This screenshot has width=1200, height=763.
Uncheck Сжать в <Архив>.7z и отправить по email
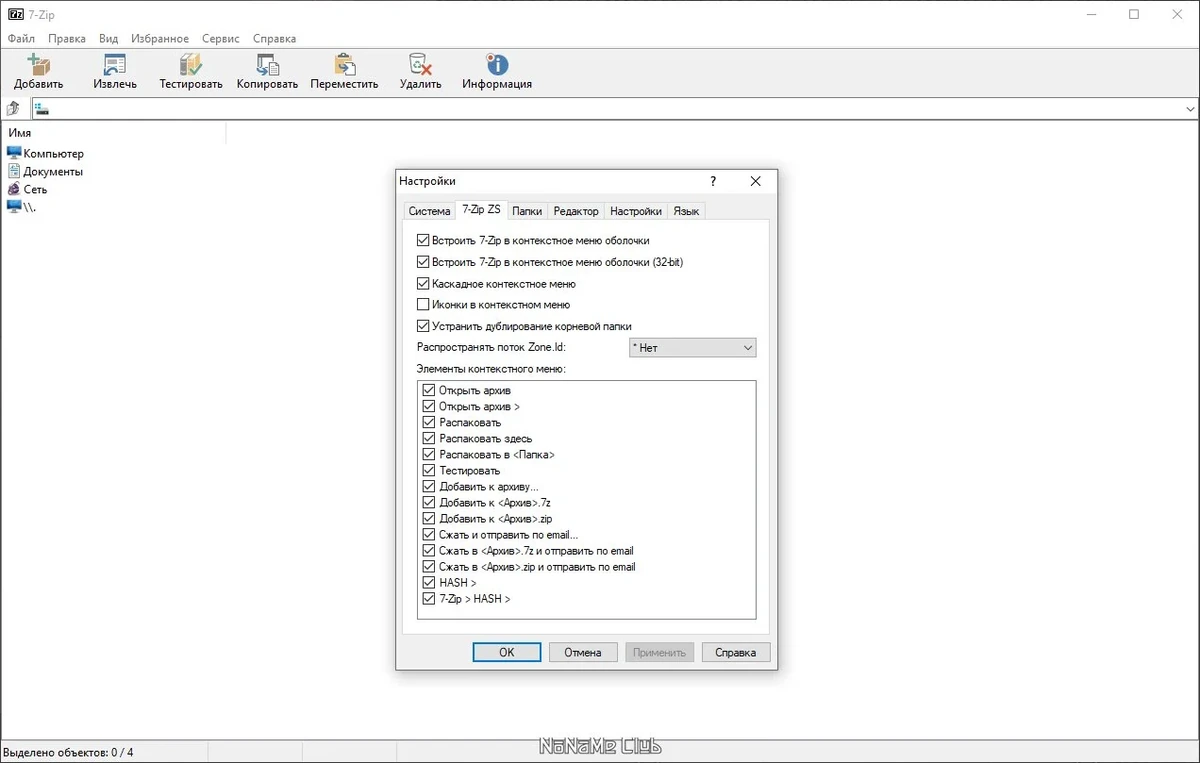point(429,551)
